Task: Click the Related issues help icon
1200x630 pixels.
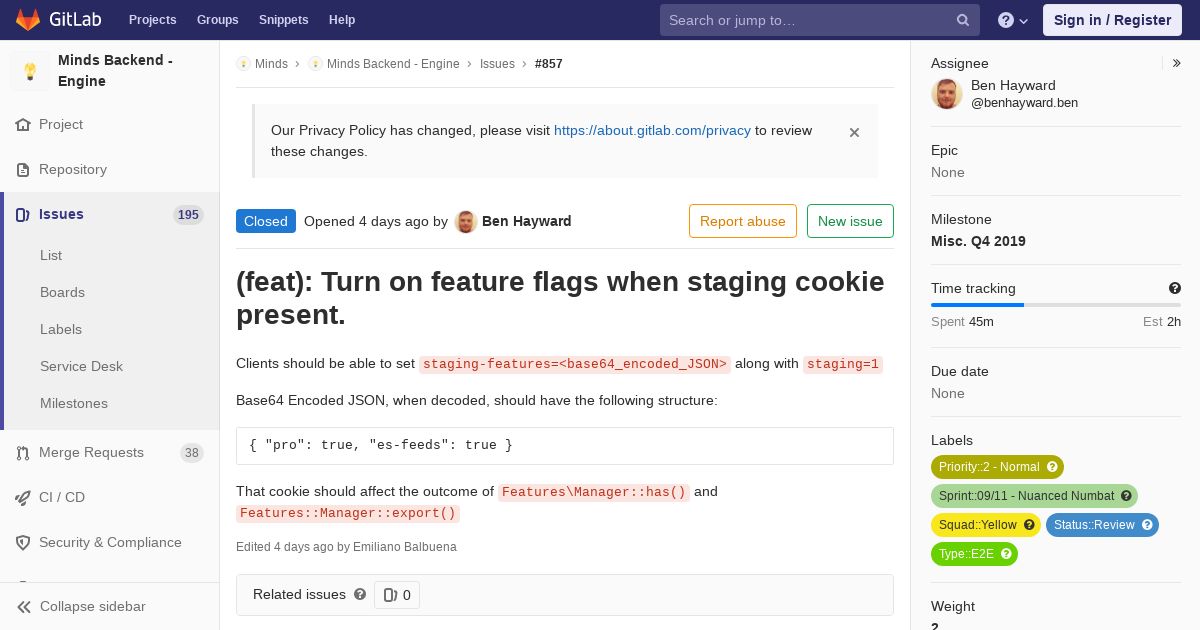Action: click(360, 594)
